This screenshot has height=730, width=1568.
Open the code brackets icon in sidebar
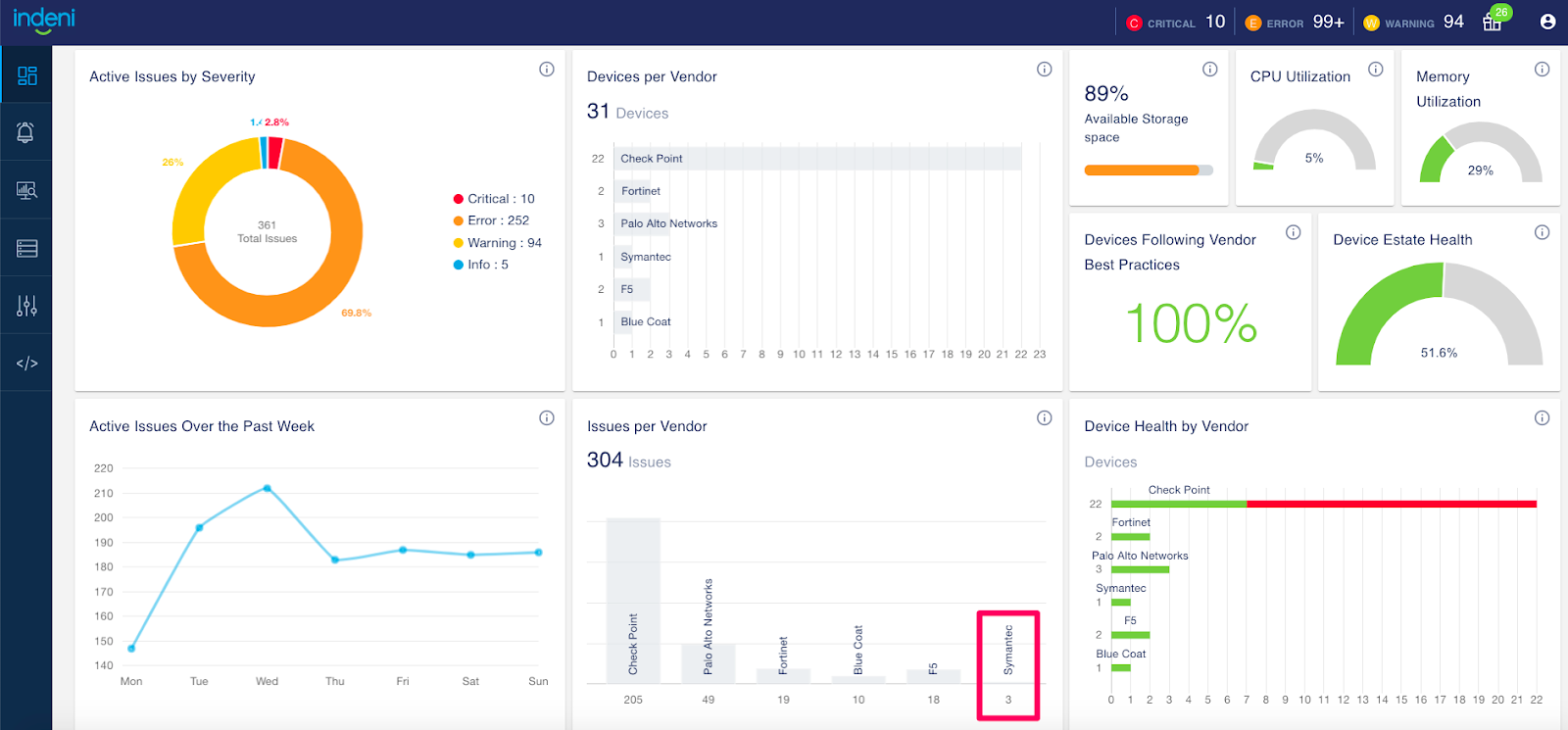click(x=26, y=364)
